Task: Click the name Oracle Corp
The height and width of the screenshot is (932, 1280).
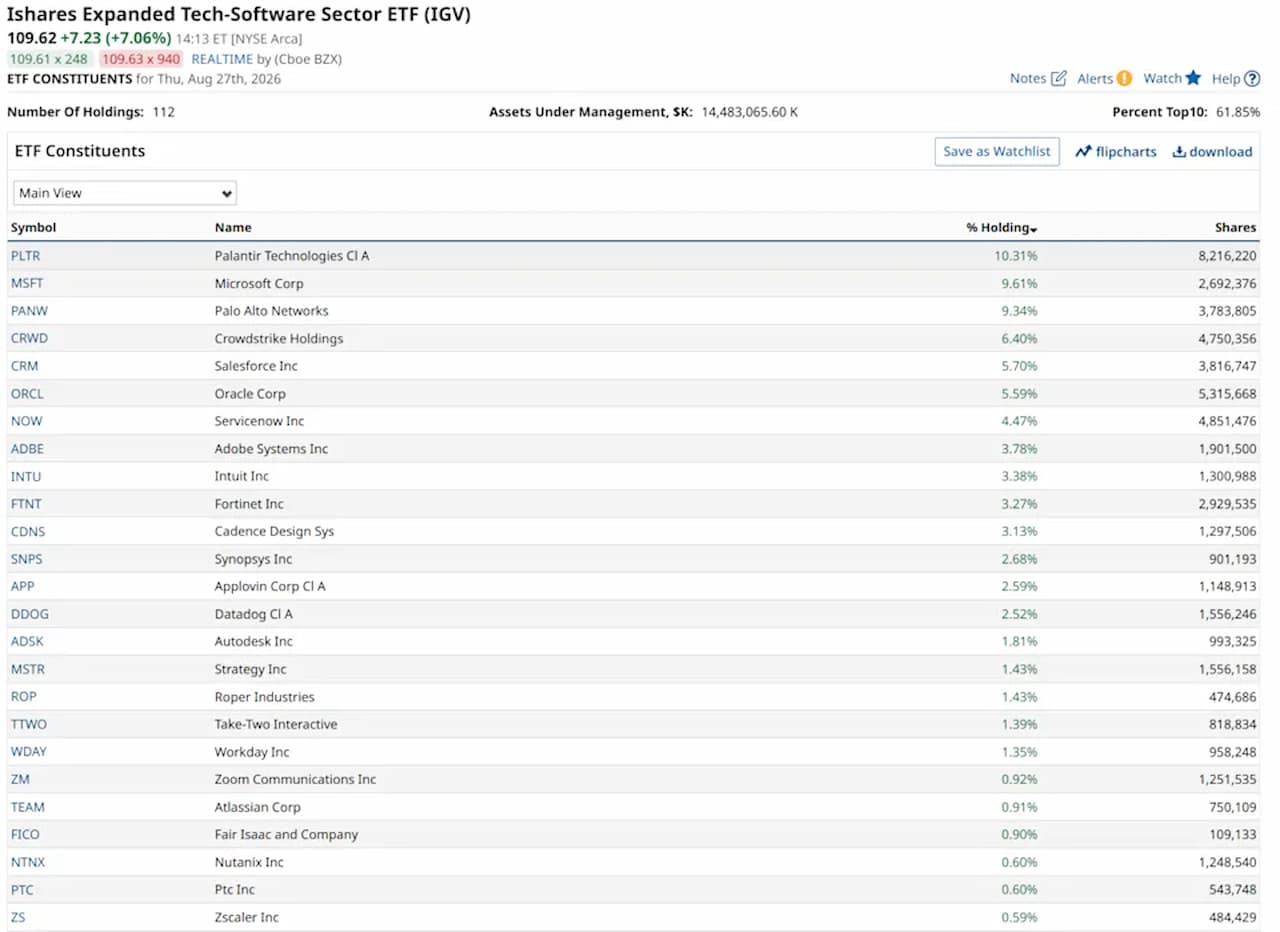Action: click(x=250, y=394)
